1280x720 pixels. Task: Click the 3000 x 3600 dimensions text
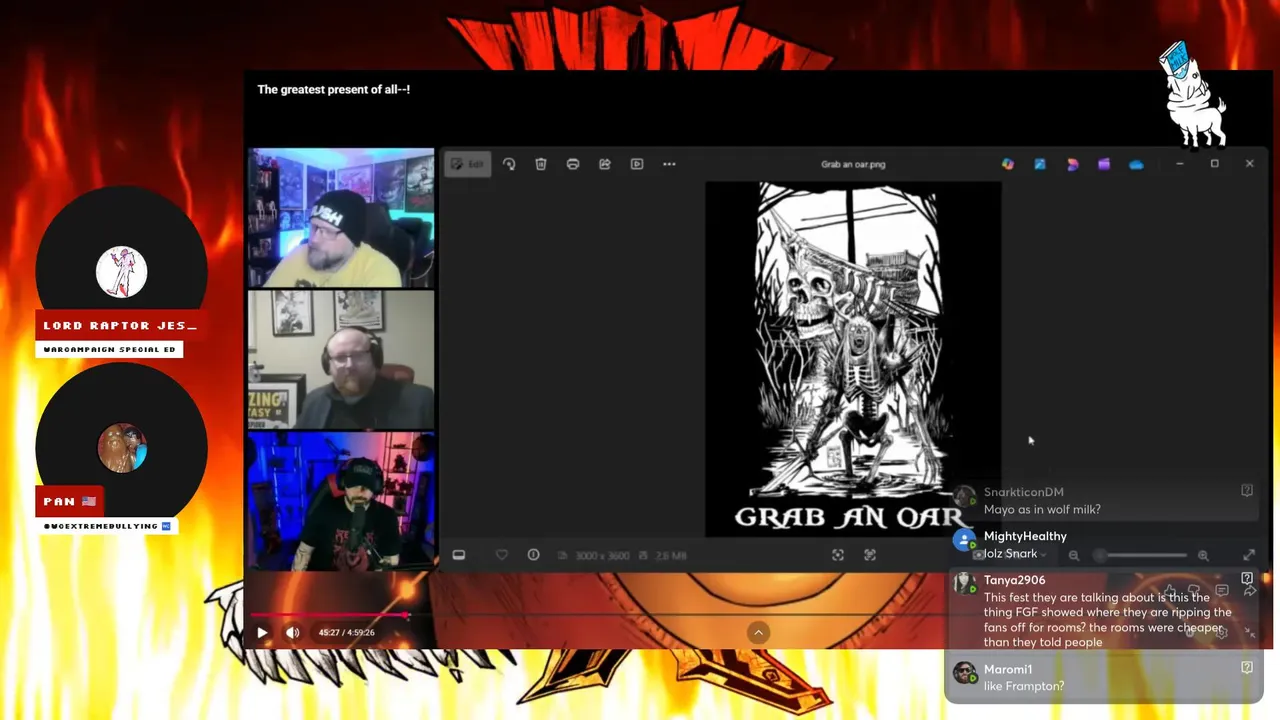click(600, 555)
